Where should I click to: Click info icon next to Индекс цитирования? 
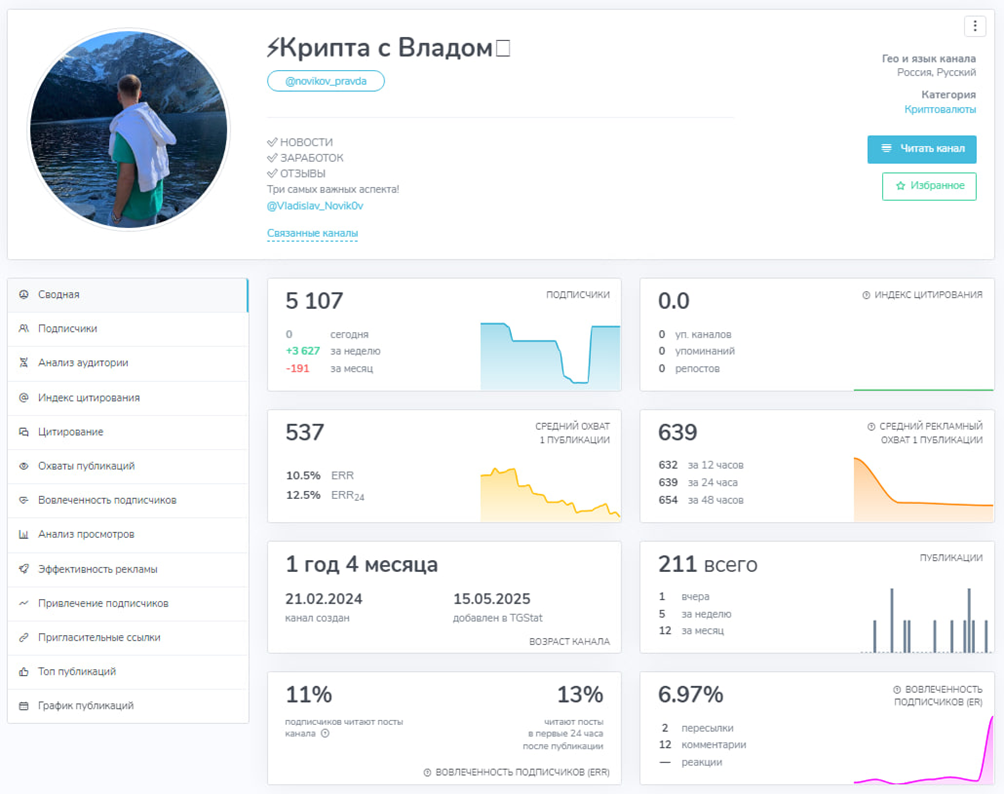pos(868,295)
